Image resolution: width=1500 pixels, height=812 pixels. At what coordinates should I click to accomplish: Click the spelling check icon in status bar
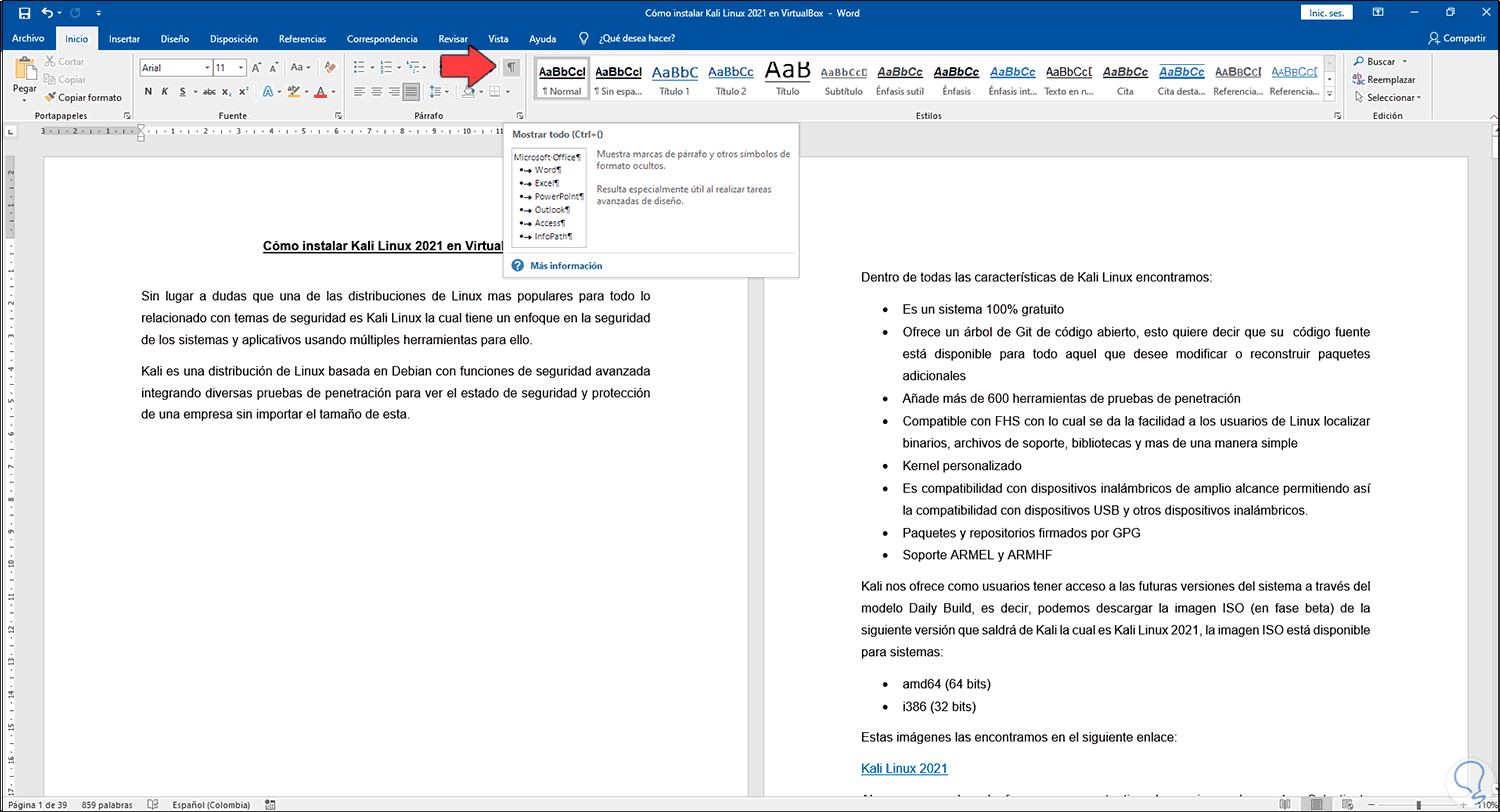153,804
